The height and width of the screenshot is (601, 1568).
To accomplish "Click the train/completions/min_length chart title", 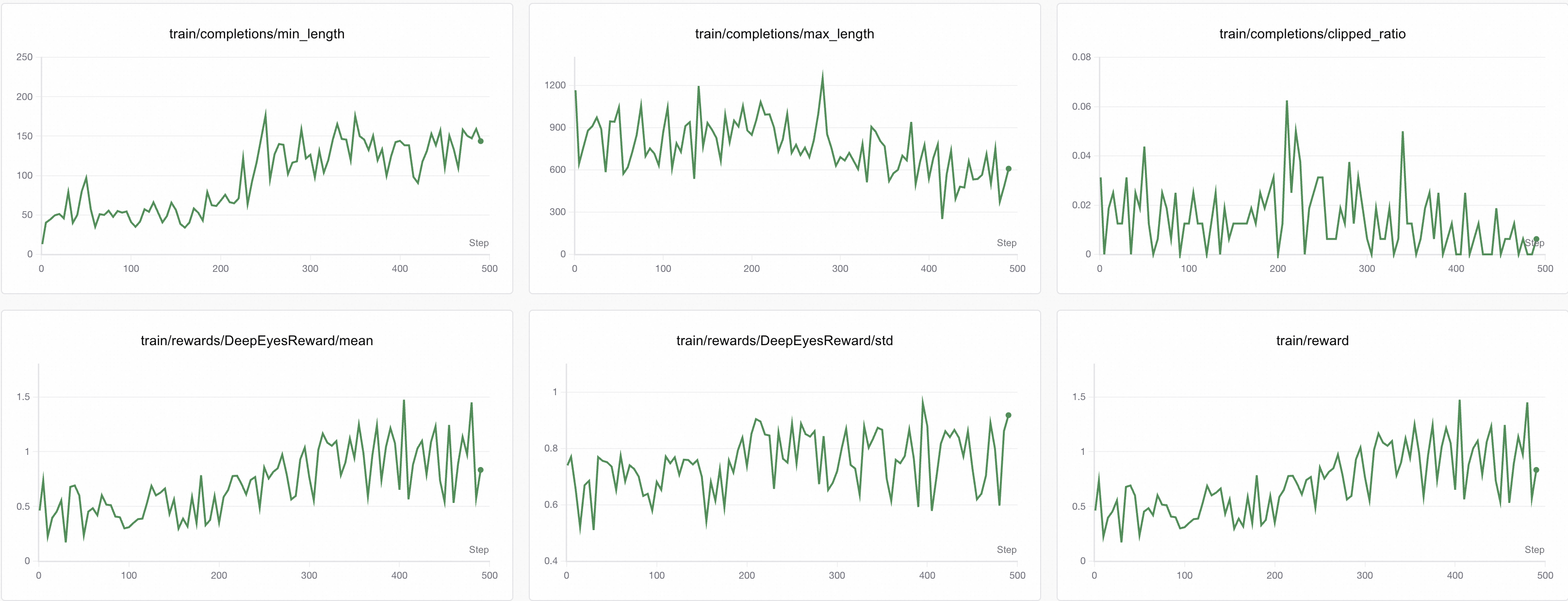I will pyautogui.click(x=256, y=34).
